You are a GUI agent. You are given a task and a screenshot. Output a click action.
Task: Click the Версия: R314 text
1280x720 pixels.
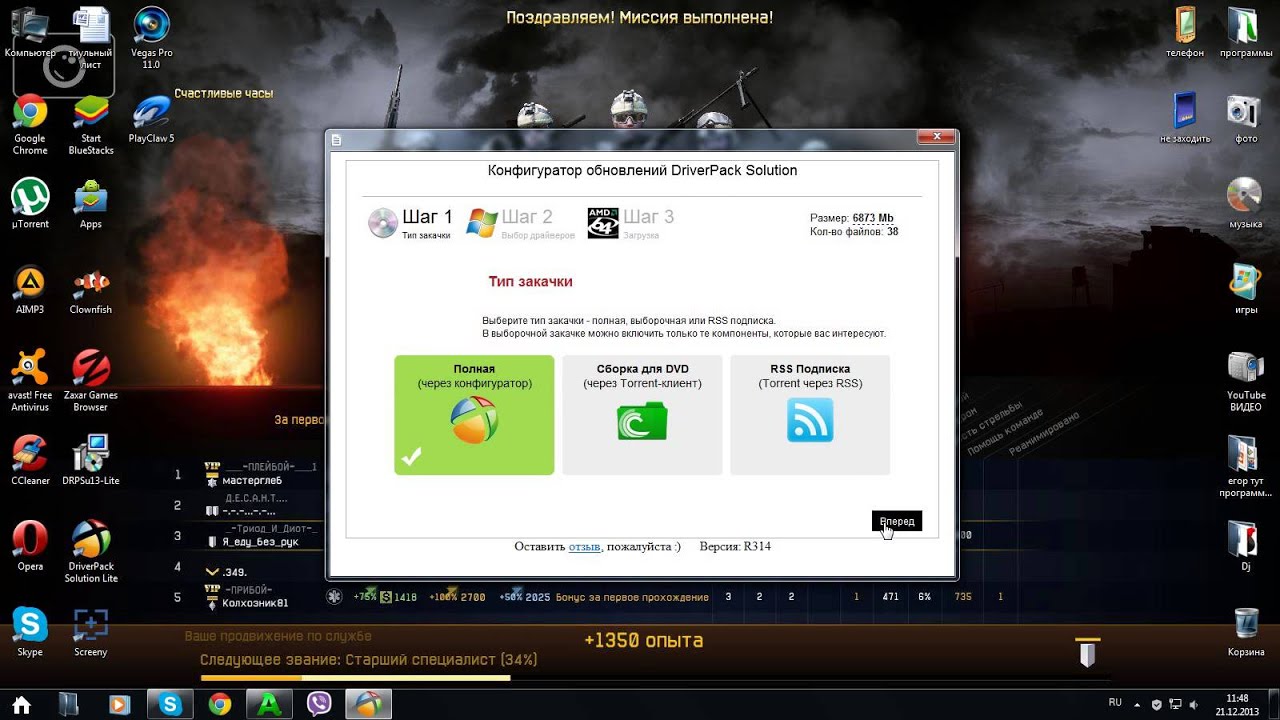click(x=735, y=546)
